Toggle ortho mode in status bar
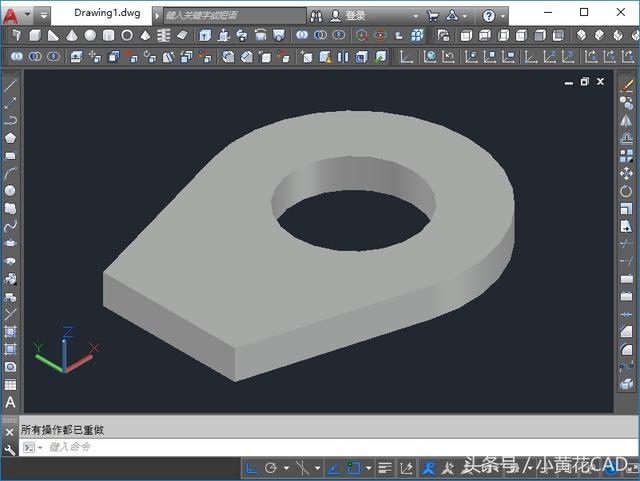 (253, 467)
